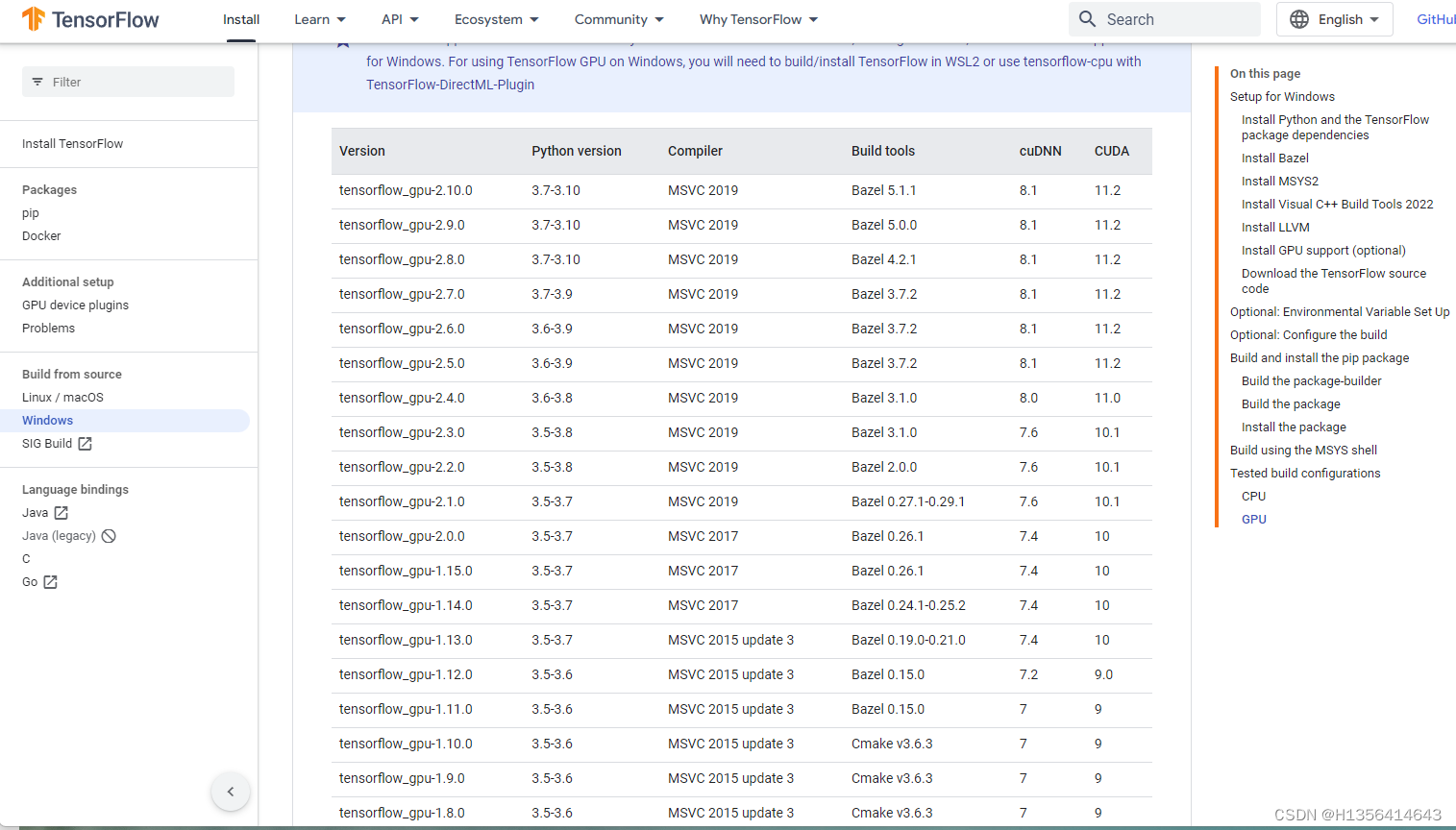Open Install TensorFlow in sidebar

[x=73, y=144]
